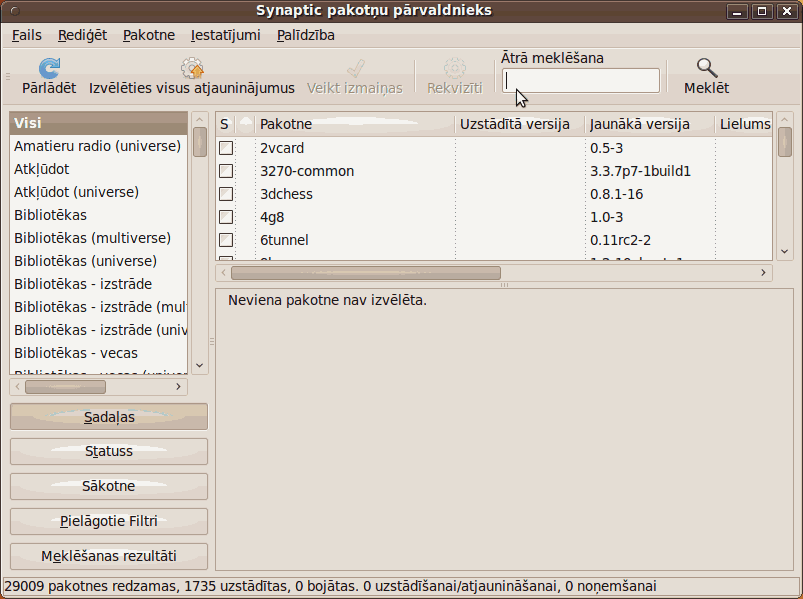Sort by Jaunākā versija column header
Screen dimensions: 803x599
coord(649,124)
